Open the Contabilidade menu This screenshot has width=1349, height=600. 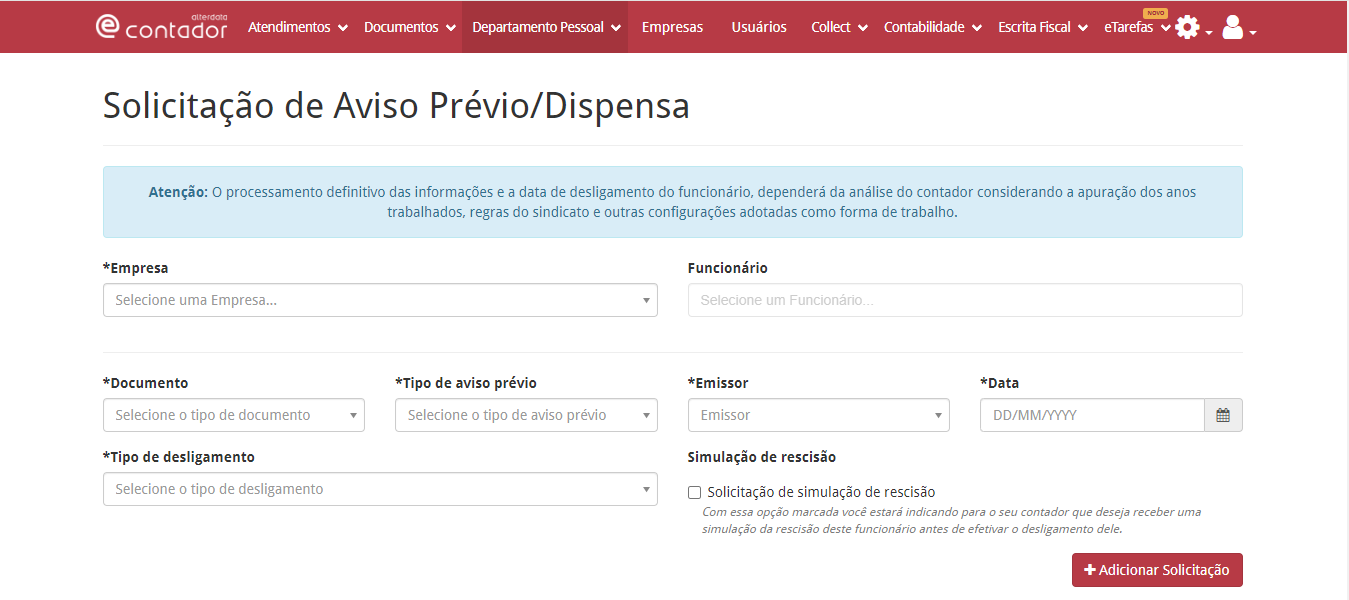[x=933, y=27]
